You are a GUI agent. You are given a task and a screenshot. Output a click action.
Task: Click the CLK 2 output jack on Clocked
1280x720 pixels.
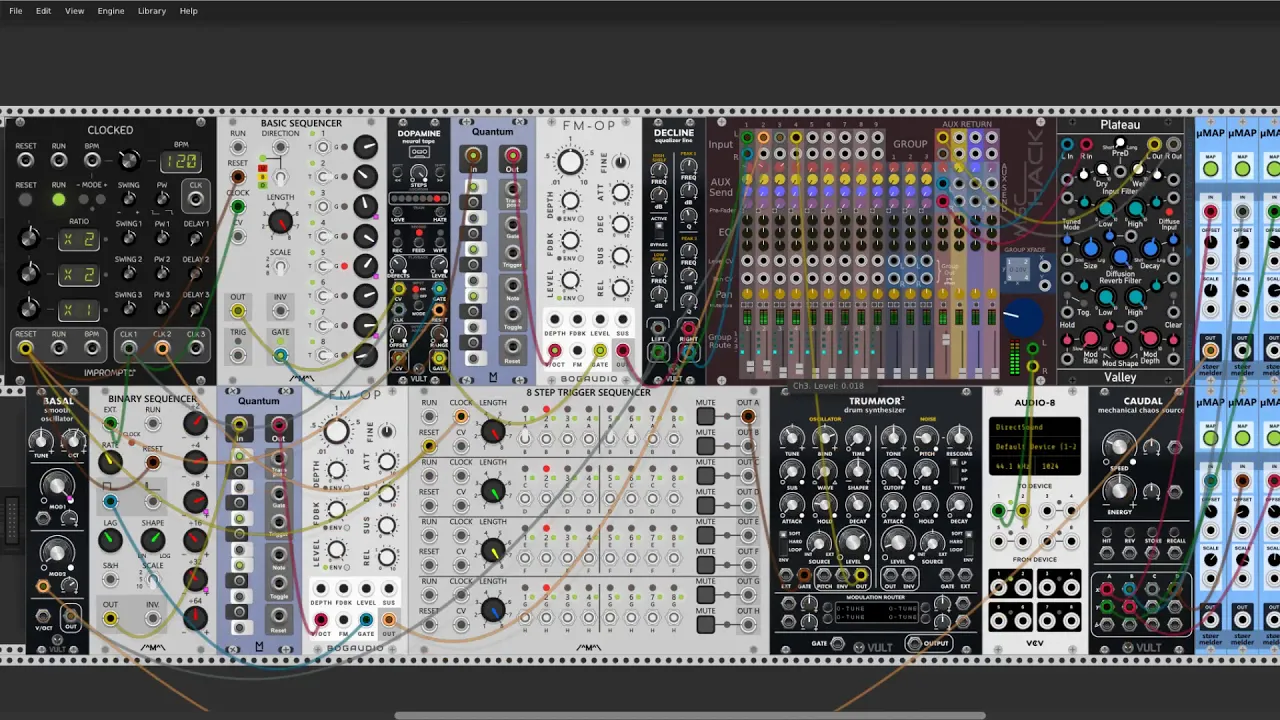tap(162, 348)
